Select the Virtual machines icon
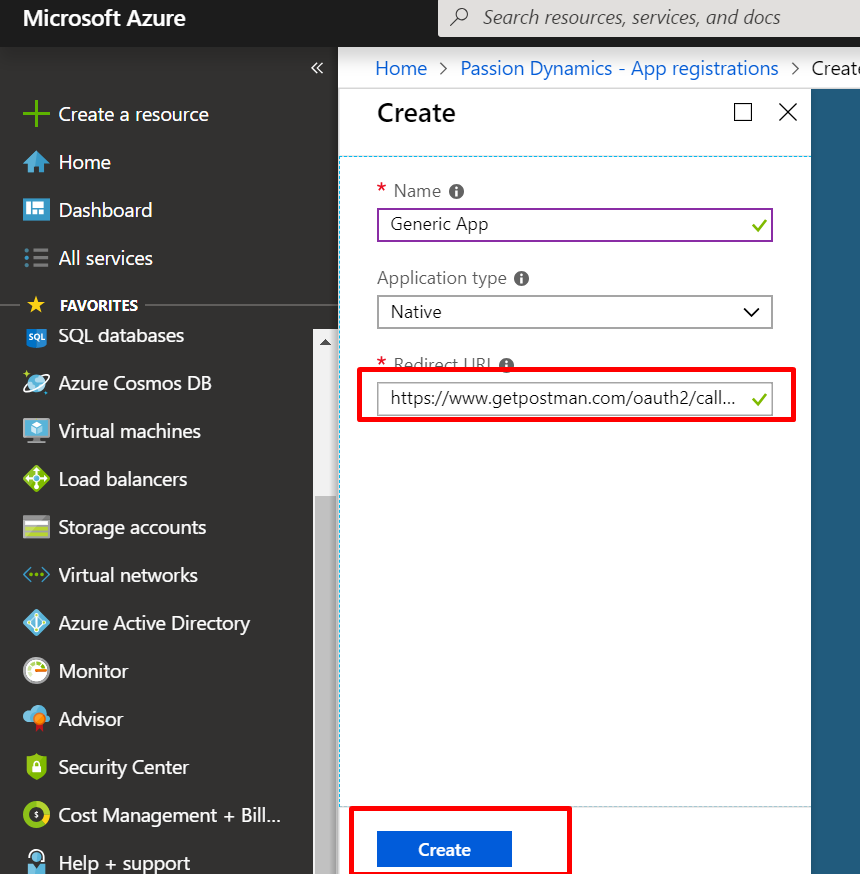860x874 pixels. [x=36, y=432]
